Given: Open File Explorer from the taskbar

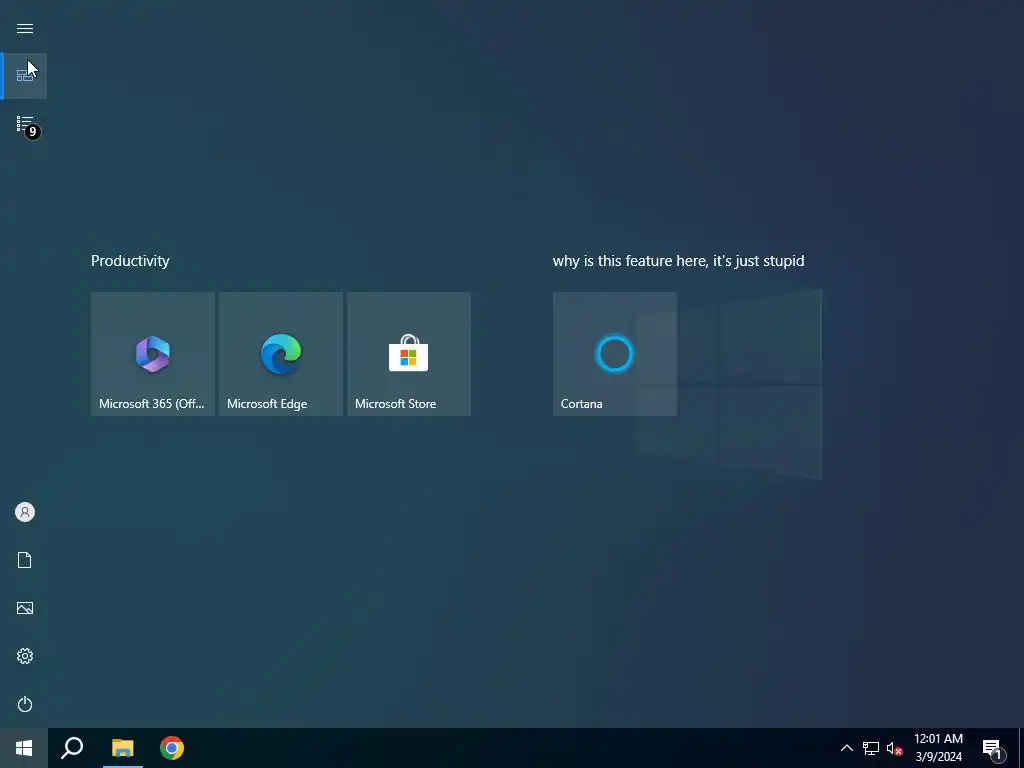Looking at the screenshot, I should coord(122,748).
